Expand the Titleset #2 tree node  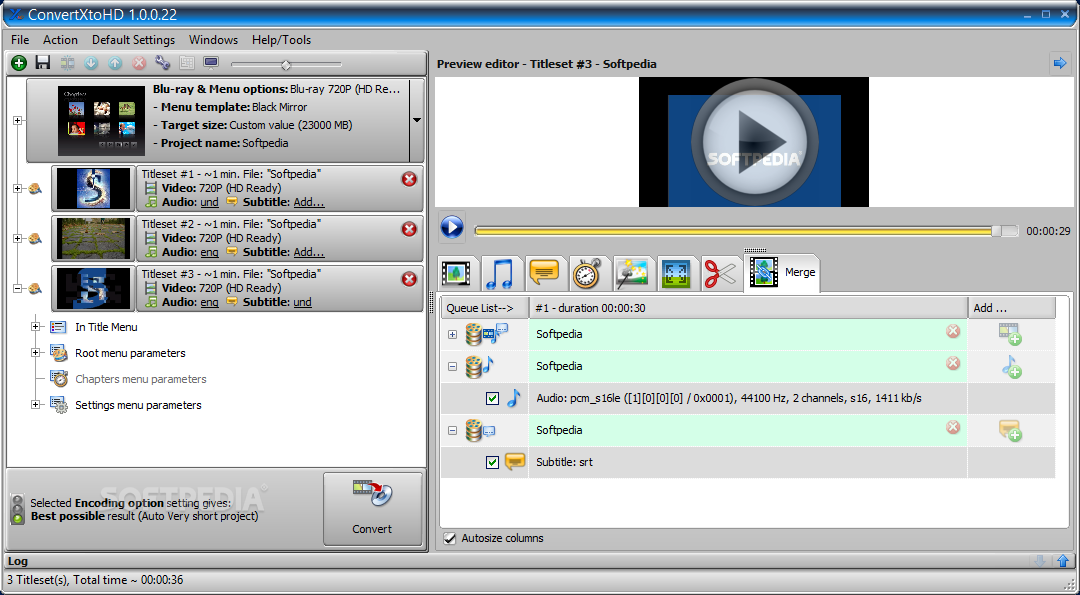coord(17,238)
